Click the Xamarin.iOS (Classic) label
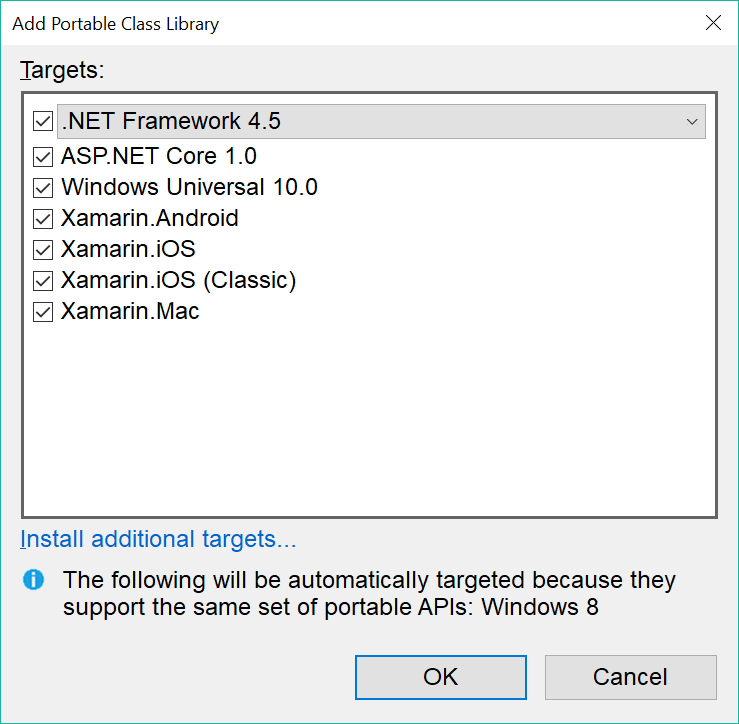Screen dimensions: 739x724 point(179,280)
